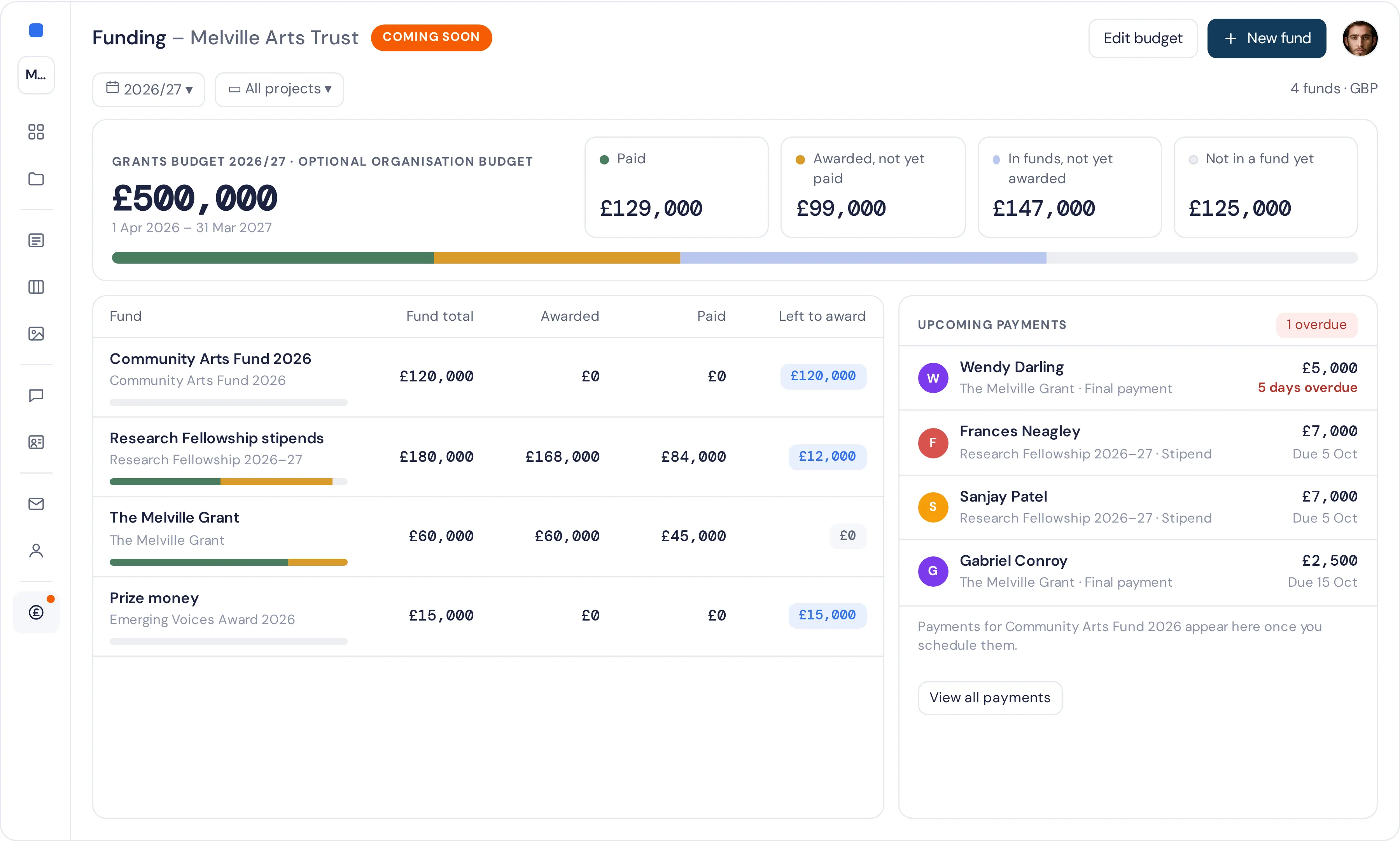Select the Not in a fund yet card

click(1265, 187)
